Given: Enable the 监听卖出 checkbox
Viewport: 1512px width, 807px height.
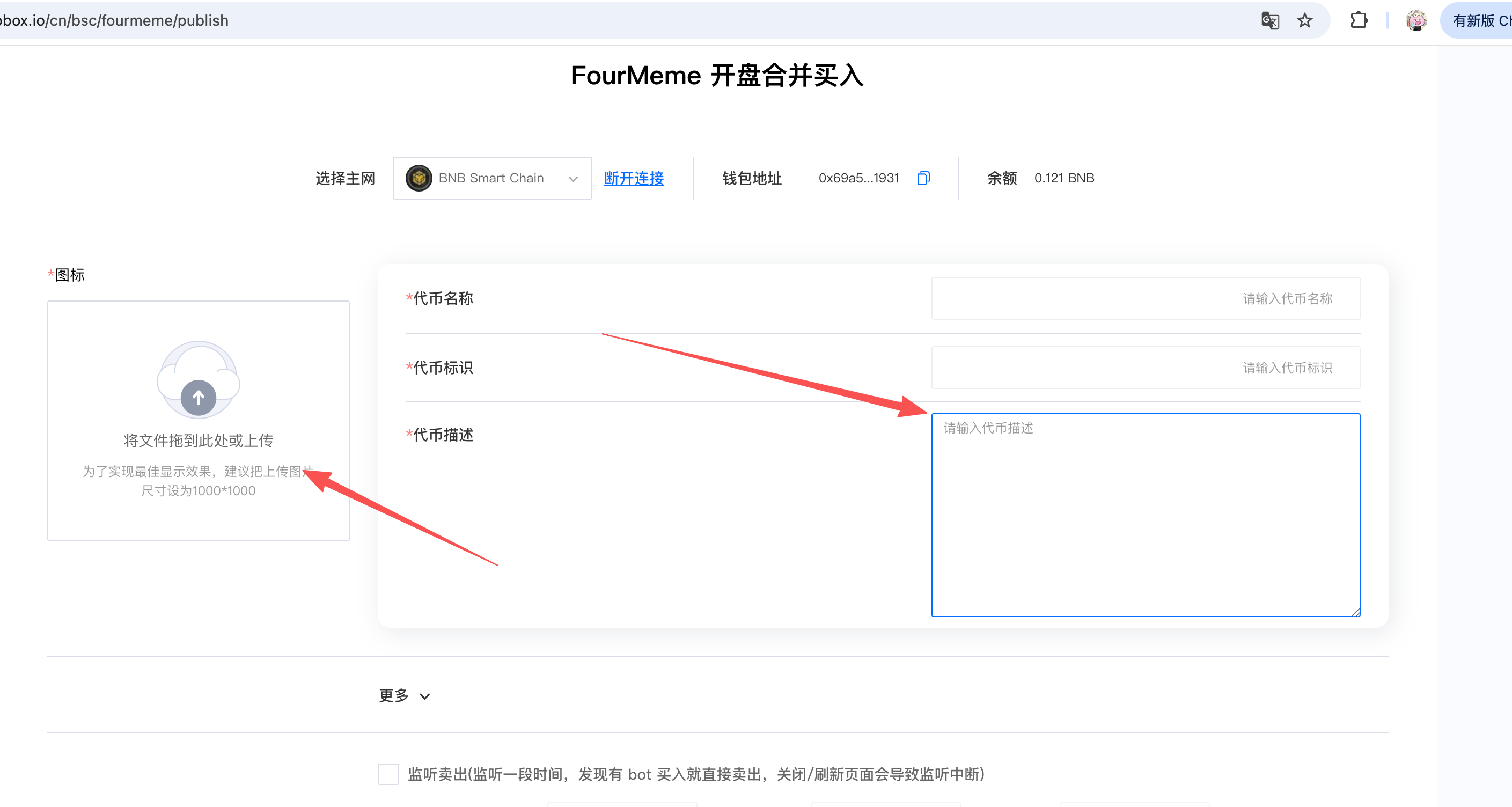Looking at the screenshot, I should [x=388, y=774].
